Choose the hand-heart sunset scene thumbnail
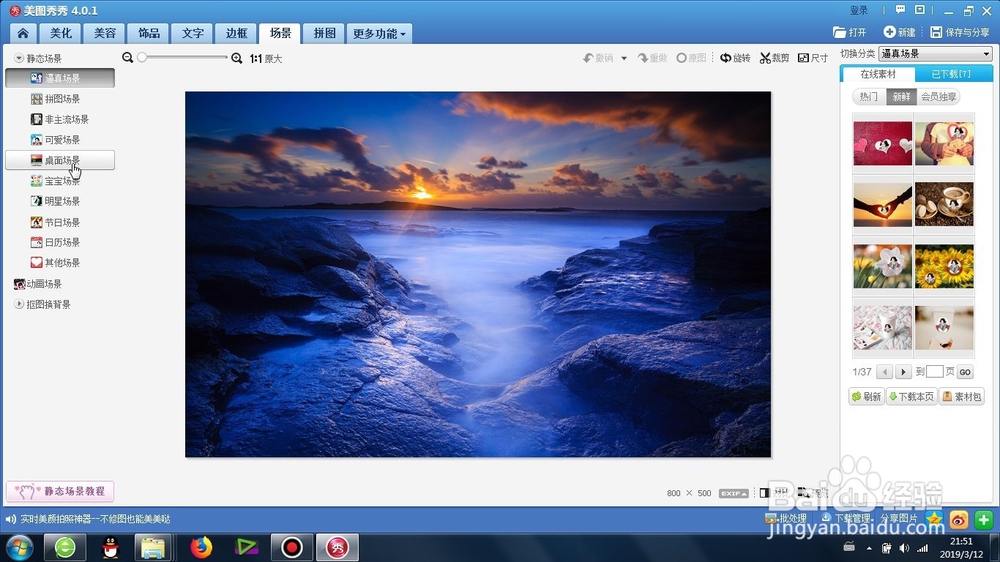1000x562 pixels. [x=883, y=205]
